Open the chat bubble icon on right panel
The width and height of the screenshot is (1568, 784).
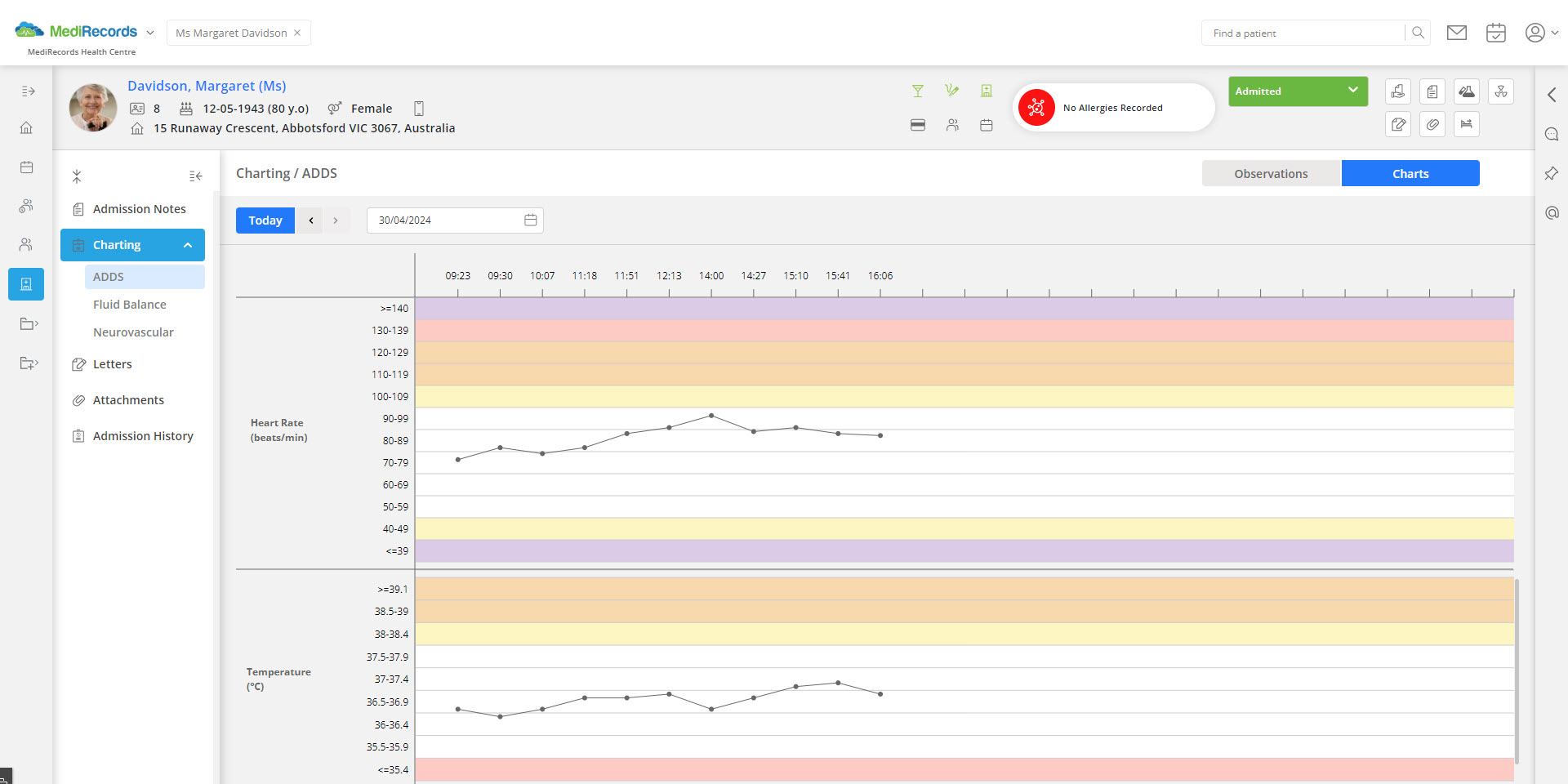(1552, 134)
